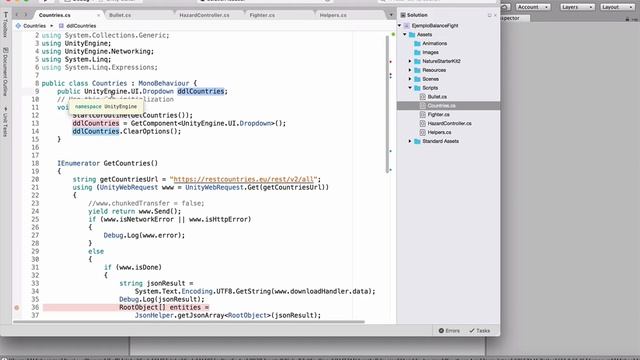The height and width of the screenshot is (360, 640).
Task: Open the Helpers.cs editor tab
Action: pos(333,15)
